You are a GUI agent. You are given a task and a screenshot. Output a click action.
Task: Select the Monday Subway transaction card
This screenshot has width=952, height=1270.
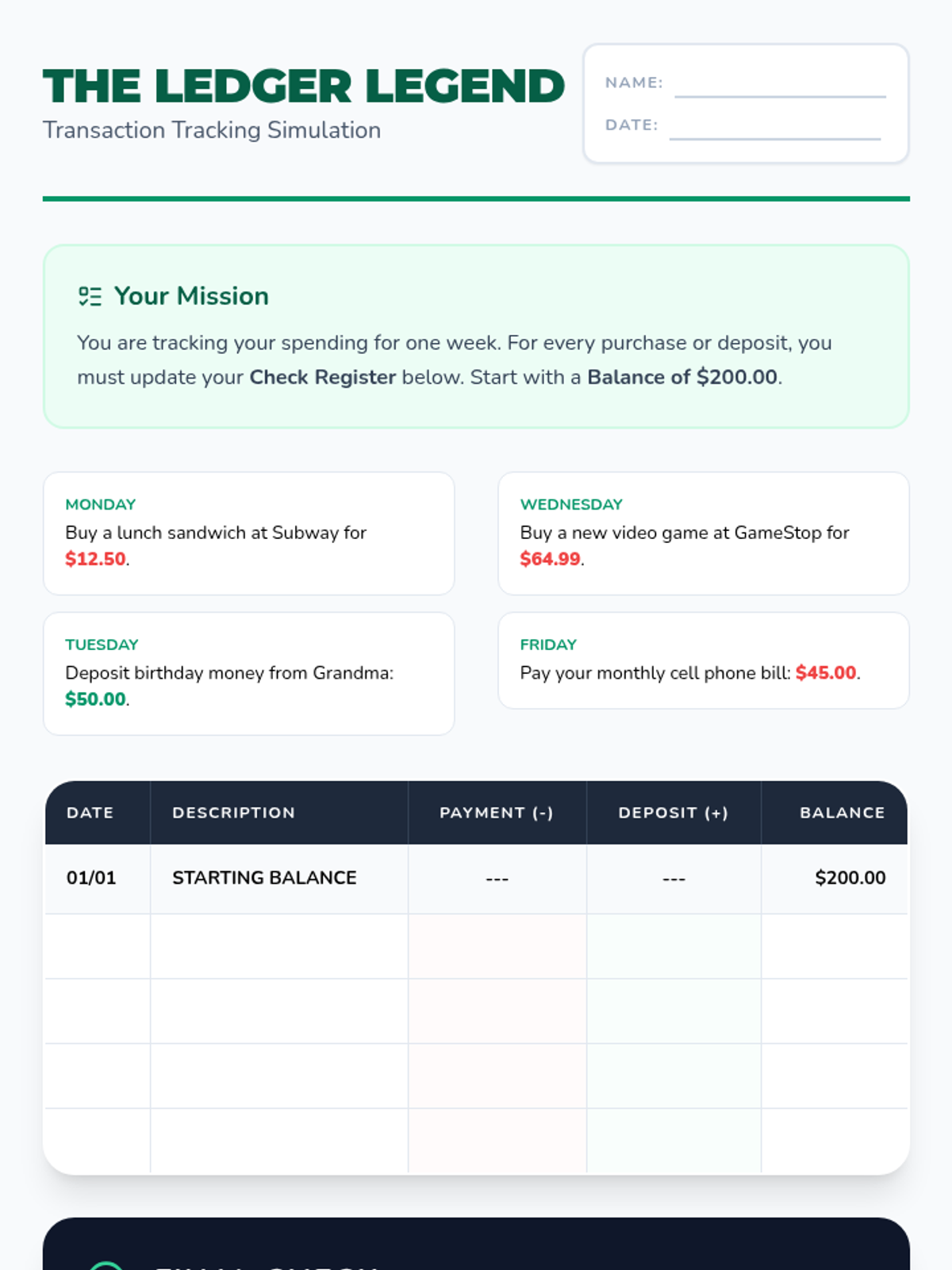pos(248,533)
